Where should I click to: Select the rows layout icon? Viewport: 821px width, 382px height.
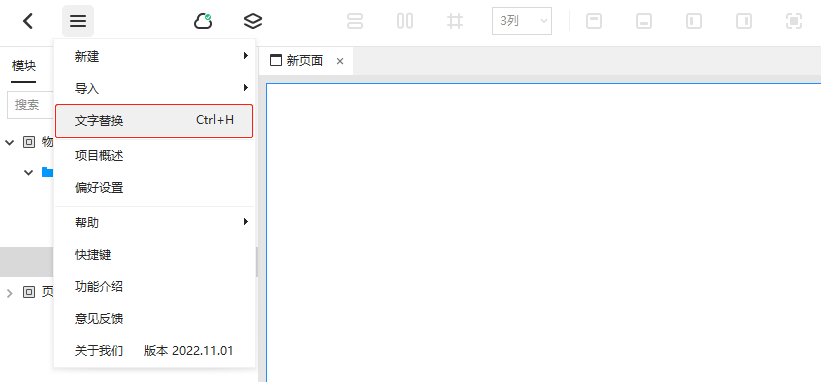pyautogui.click(x=355, y=21)
